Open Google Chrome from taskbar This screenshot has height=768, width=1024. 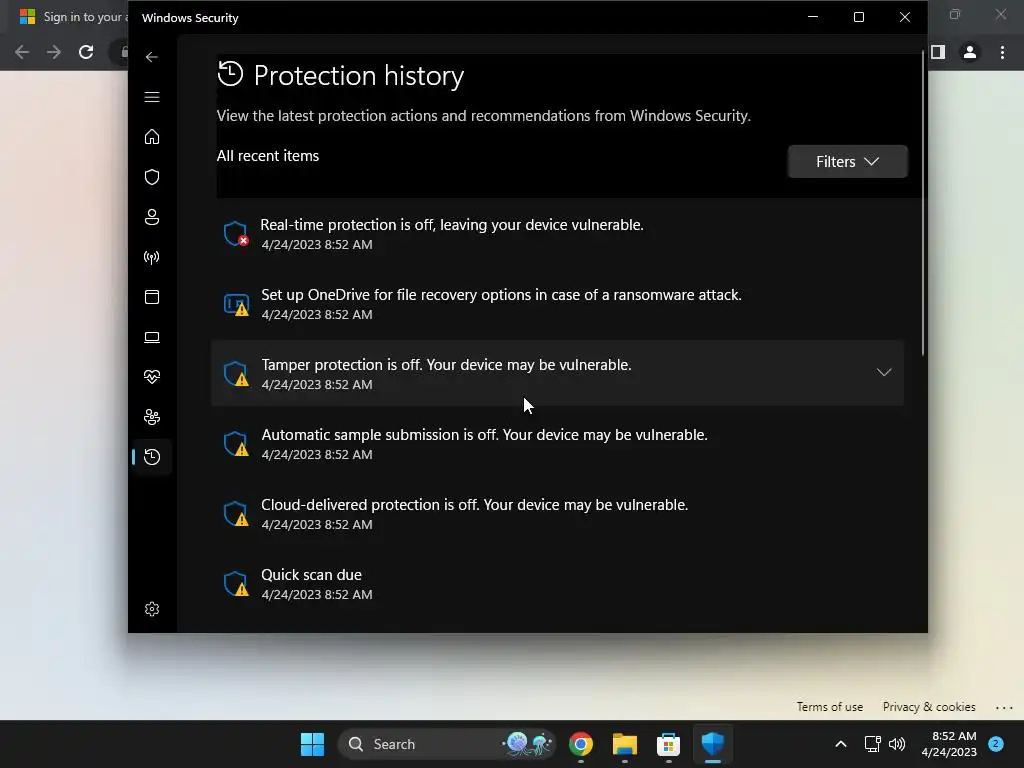click(581, 744)
